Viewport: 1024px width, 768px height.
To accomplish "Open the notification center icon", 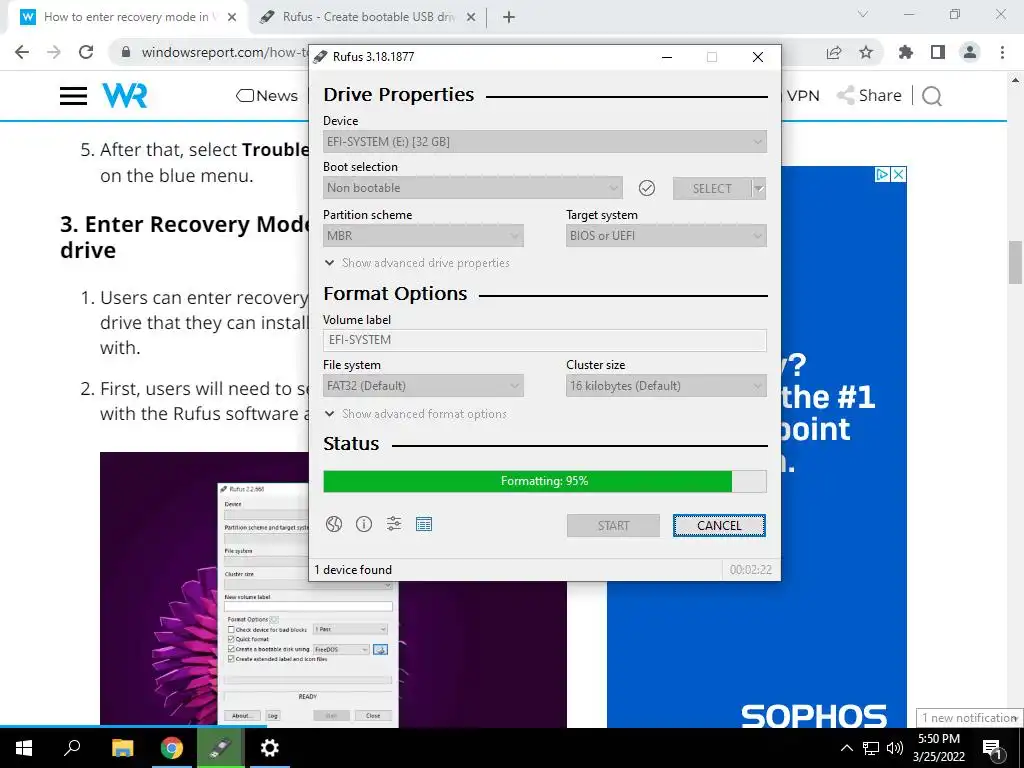I will pos(992,748).
